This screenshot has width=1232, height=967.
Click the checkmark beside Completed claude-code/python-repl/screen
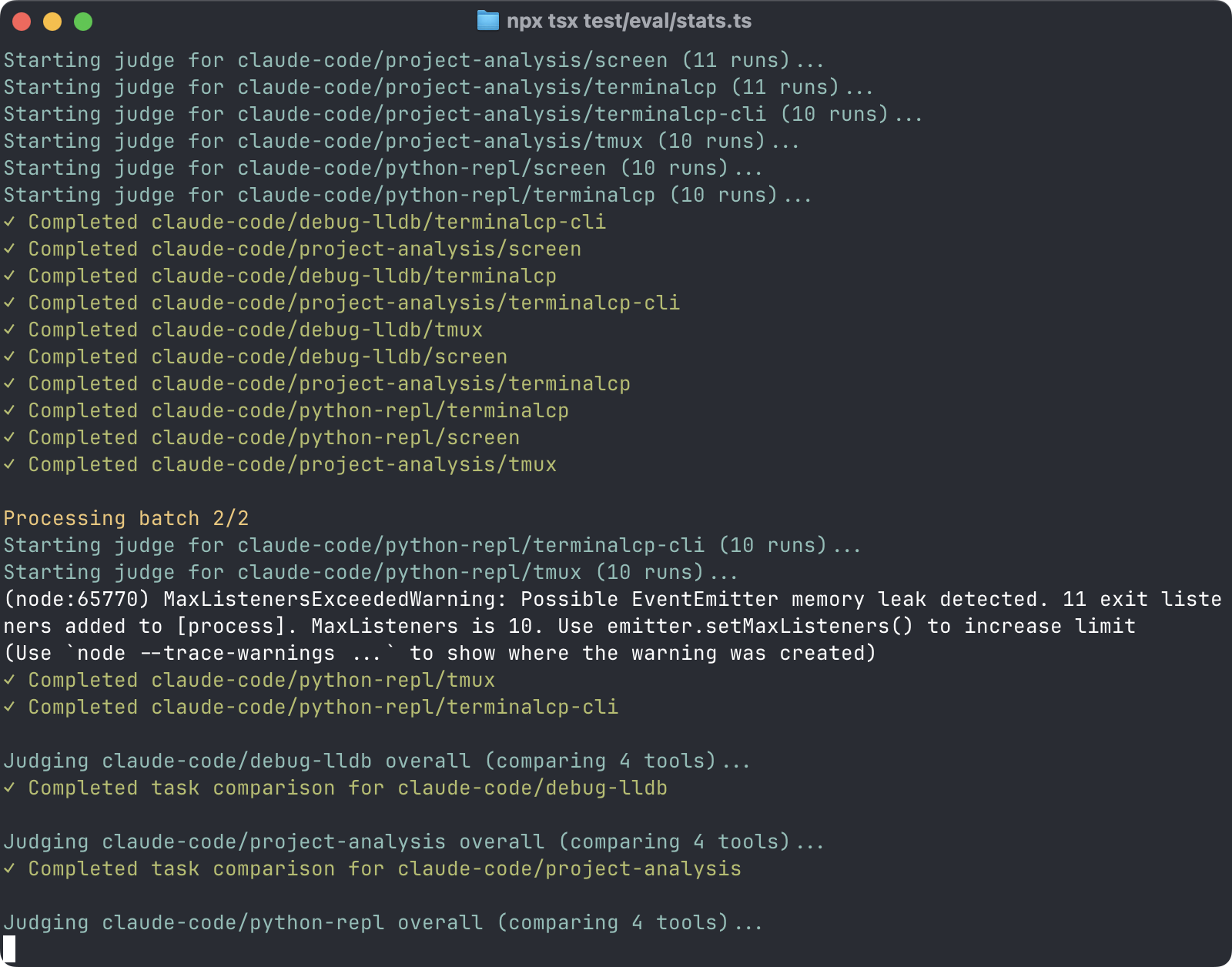coord(9,438)
